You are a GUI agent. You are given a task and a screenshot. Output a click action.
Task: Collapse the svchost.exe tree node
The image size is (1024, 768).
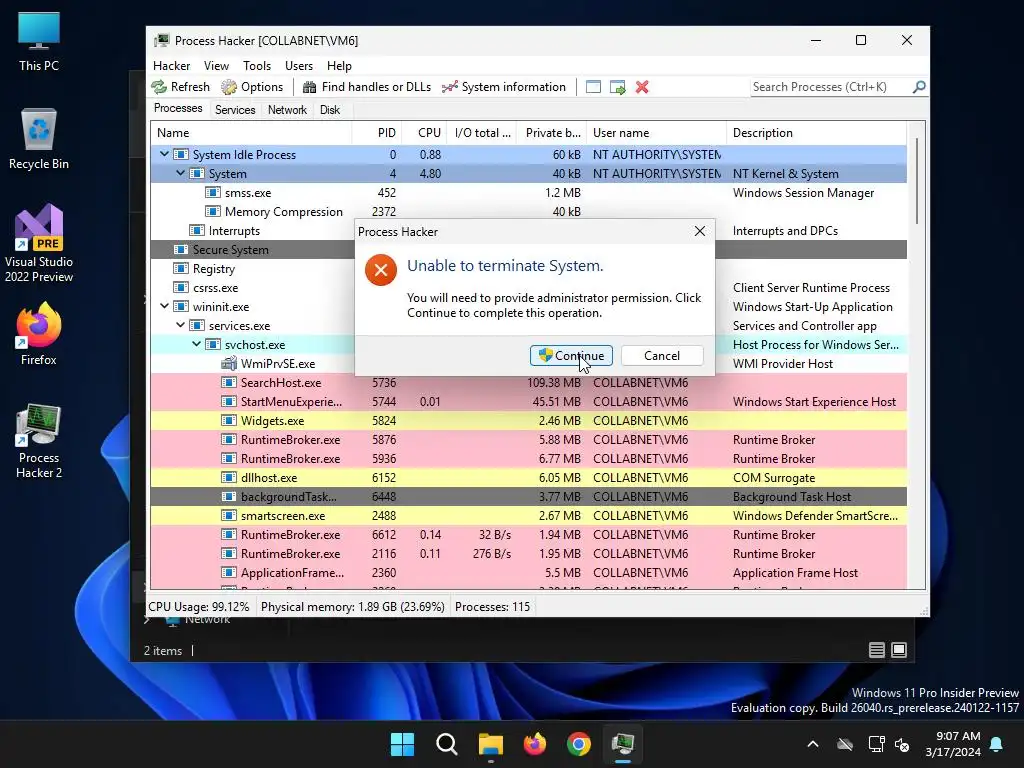pos(196,344)
